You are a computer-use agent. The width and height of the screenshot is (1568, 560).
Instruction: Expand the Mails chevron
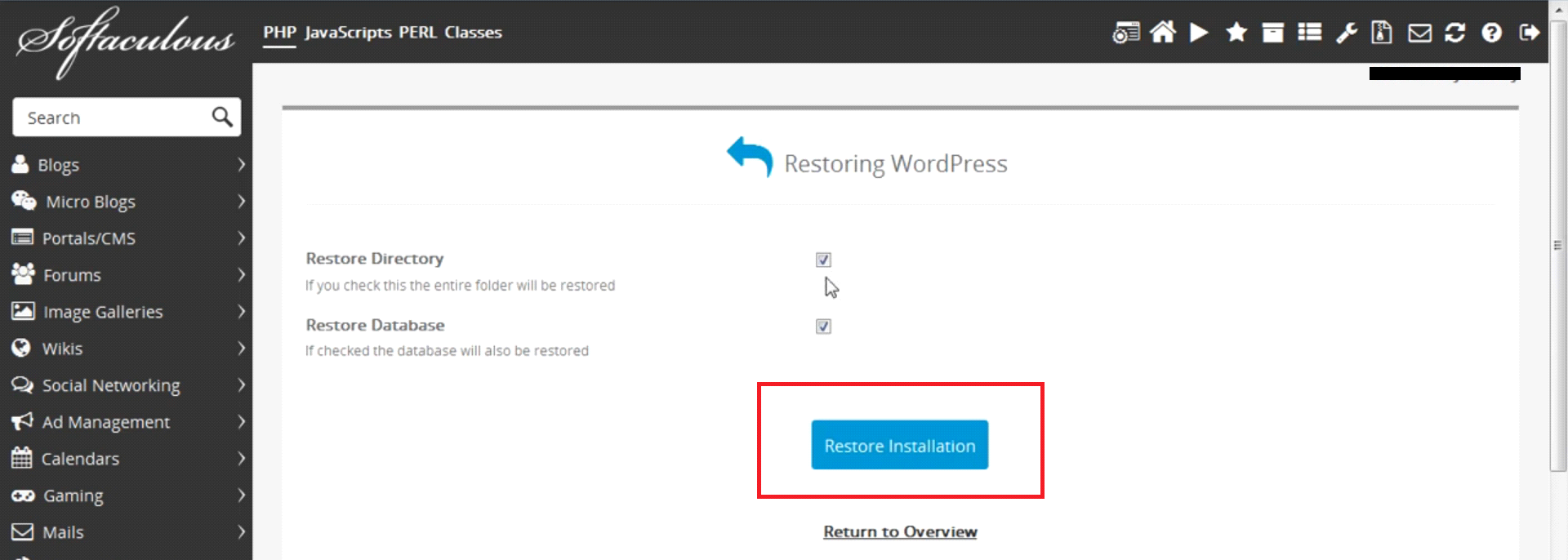coord(241,531)
